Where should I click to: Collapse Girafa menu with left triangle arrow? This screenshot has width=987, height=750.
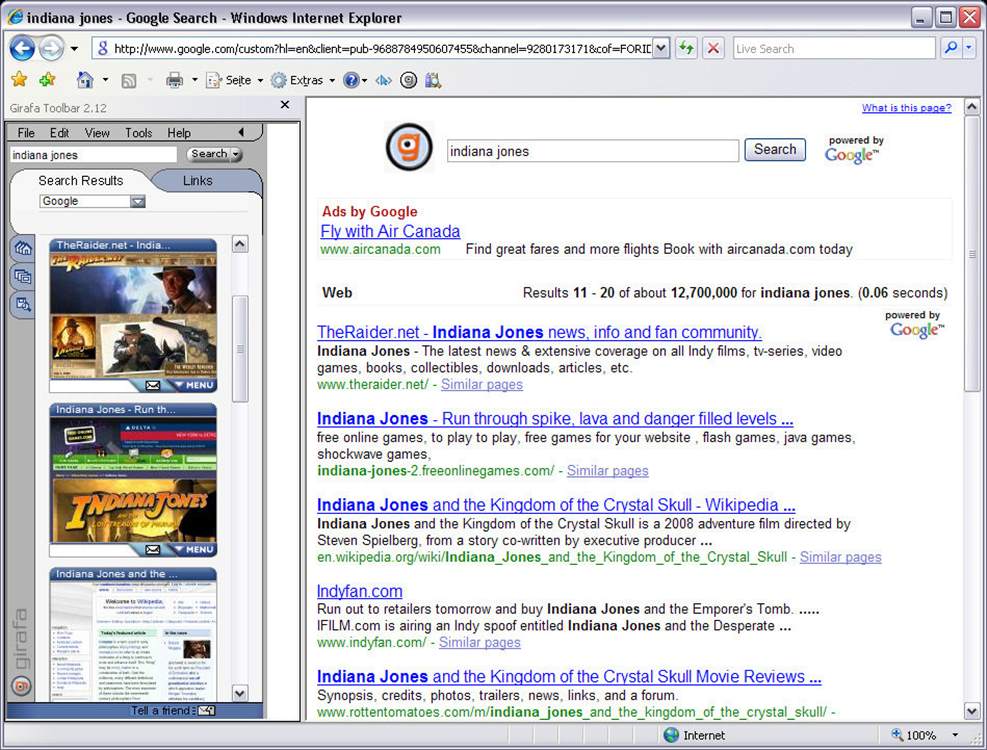click(241, 132)
